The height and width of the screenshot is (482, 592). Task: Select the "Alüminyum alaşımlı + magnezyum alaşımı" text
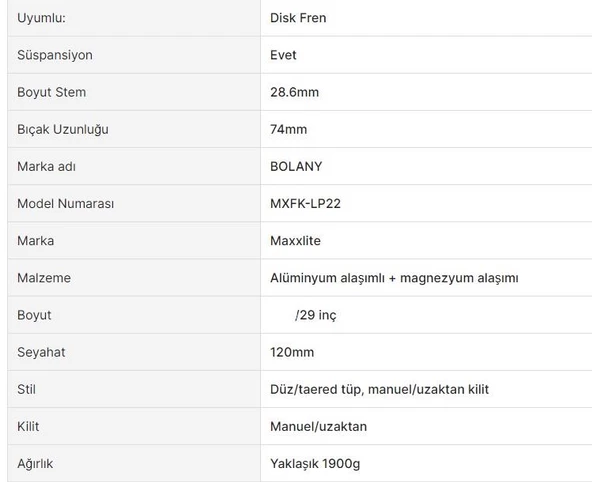coord(394,278)
